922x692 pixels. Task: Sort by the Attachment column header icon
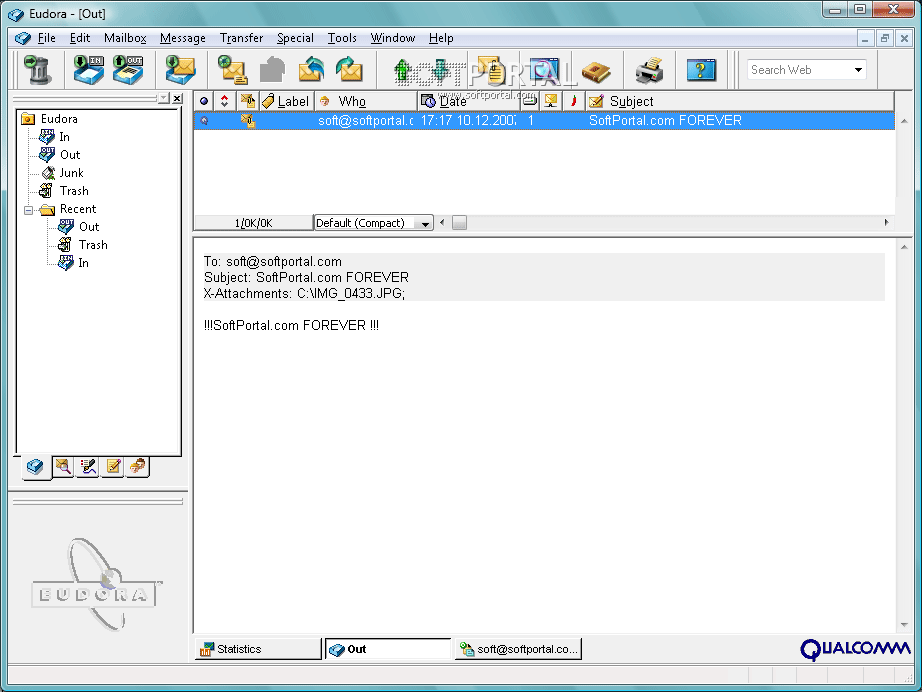248,101
